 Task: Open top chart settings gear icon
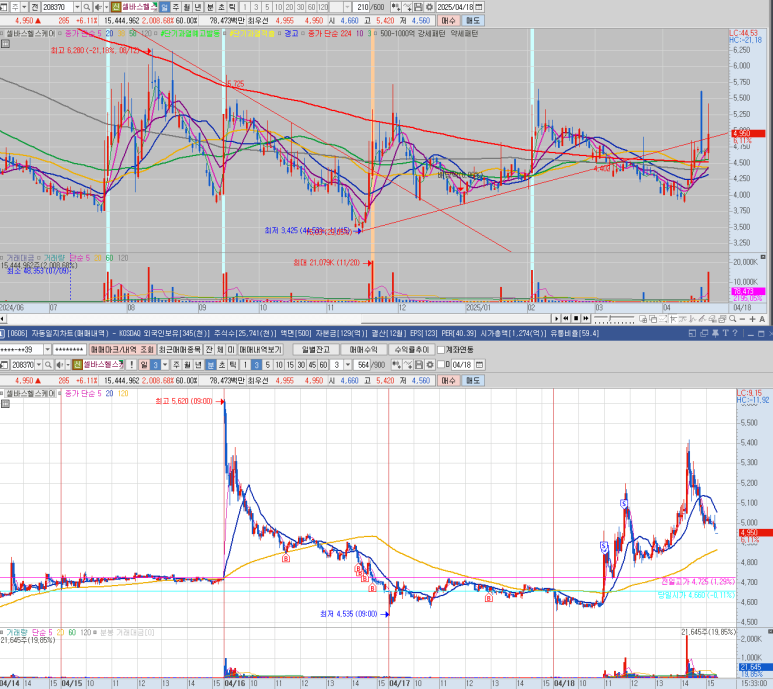click(429, 7)
